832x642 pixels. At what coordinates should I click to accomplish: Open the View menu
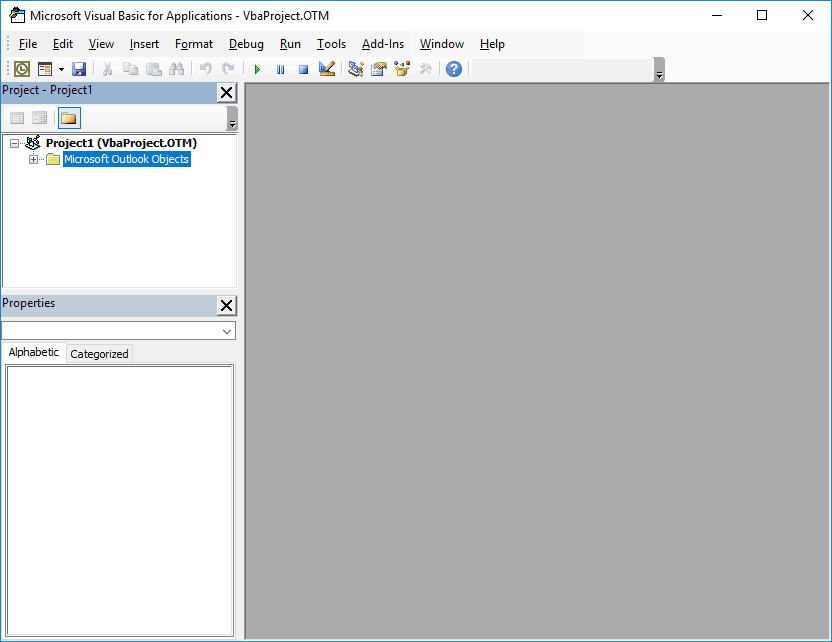[101, 44]
